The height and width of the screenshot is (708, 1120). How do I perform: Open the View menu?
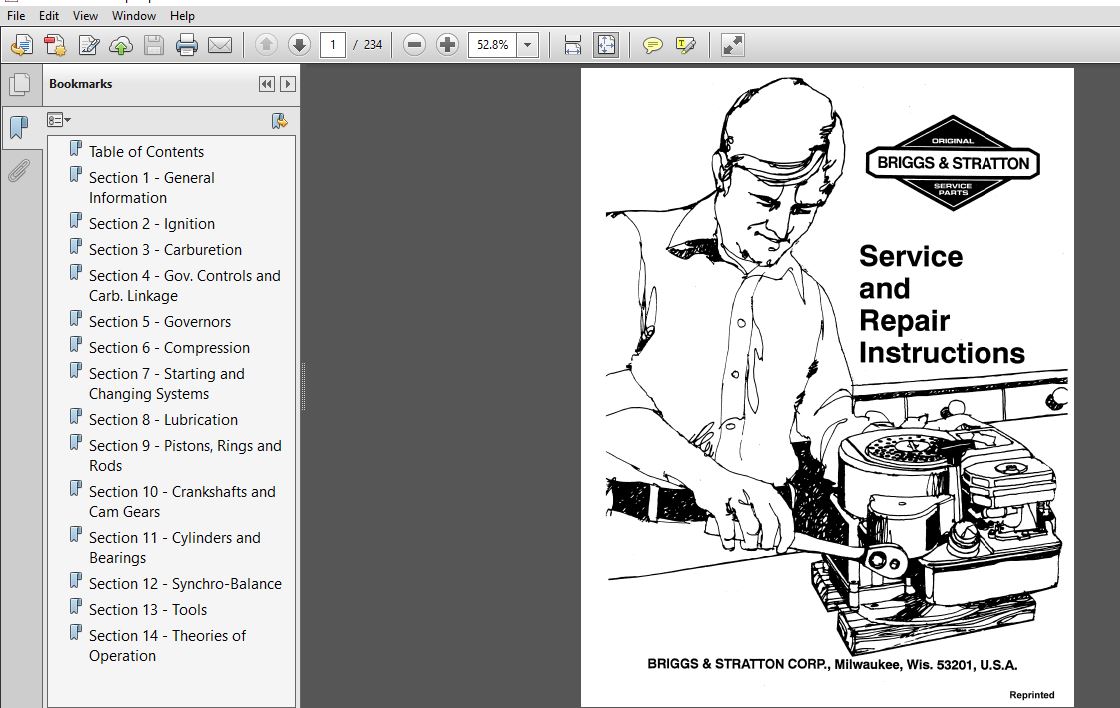(x=85, y=15)
